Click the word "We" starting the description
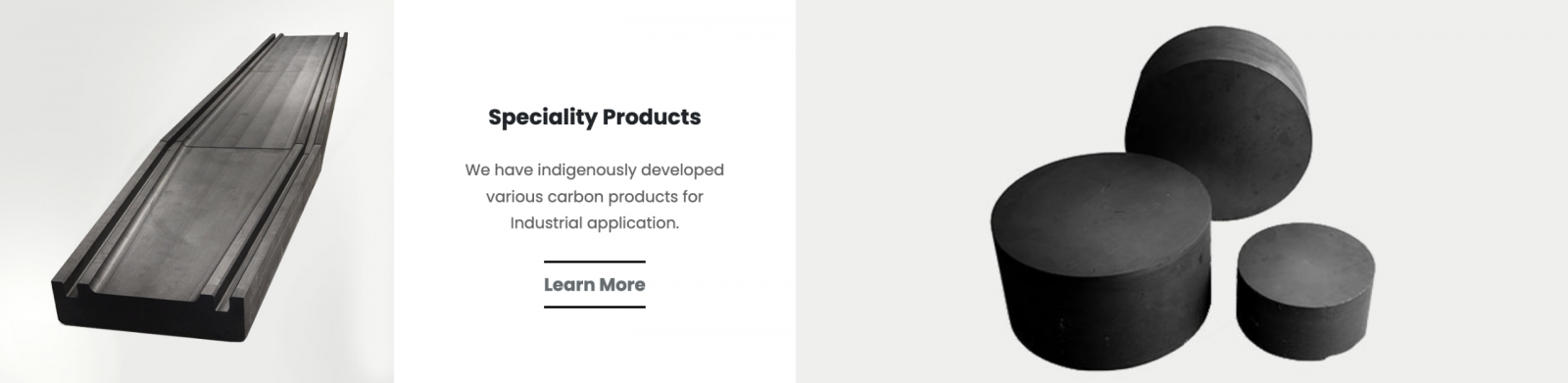The image size is (1568, 383). coord(477,170)
